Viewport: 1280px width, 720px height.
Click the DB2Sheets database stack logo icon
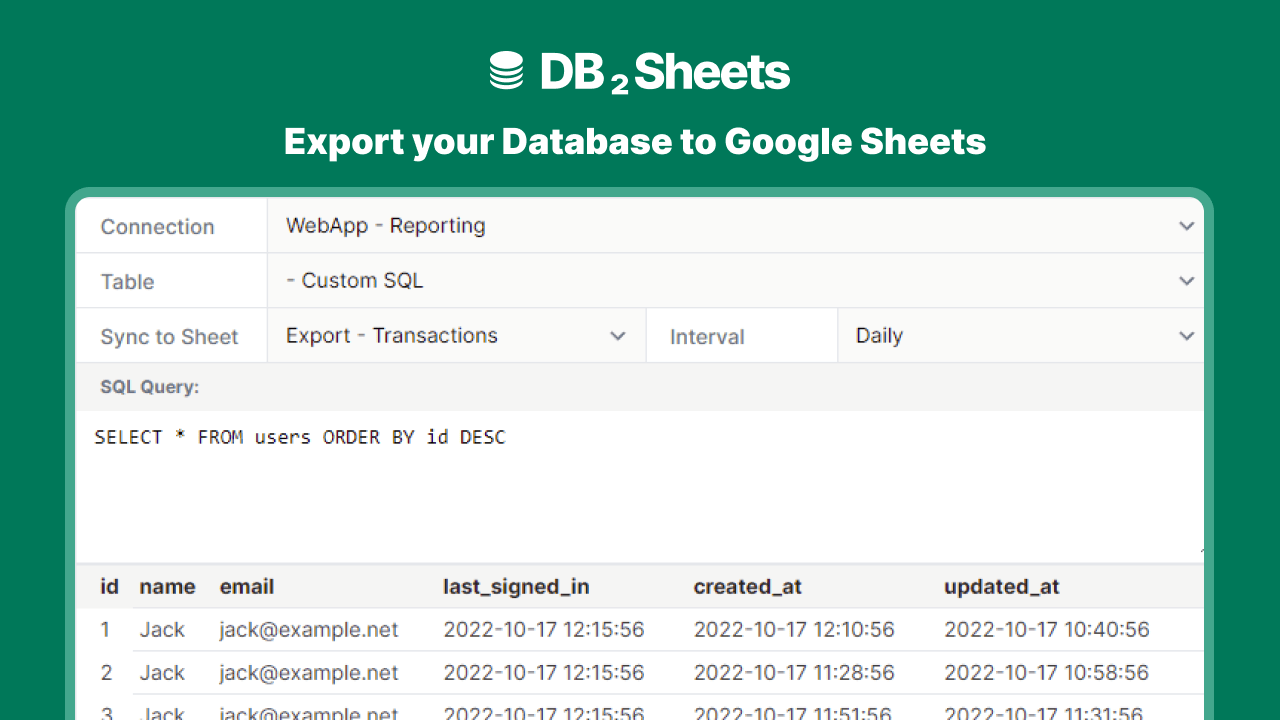pos(507,72)
